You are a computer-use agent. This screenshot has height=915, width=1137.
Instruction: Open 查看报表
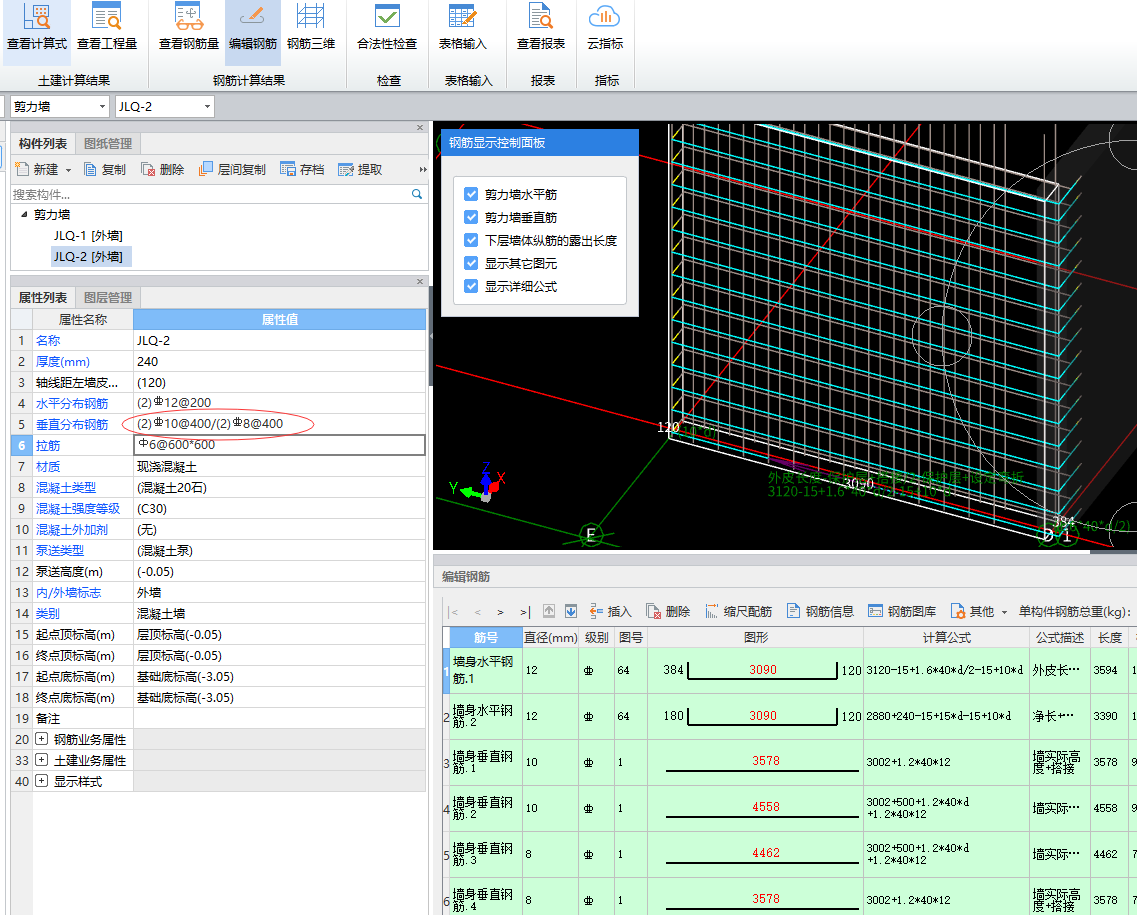541,28
